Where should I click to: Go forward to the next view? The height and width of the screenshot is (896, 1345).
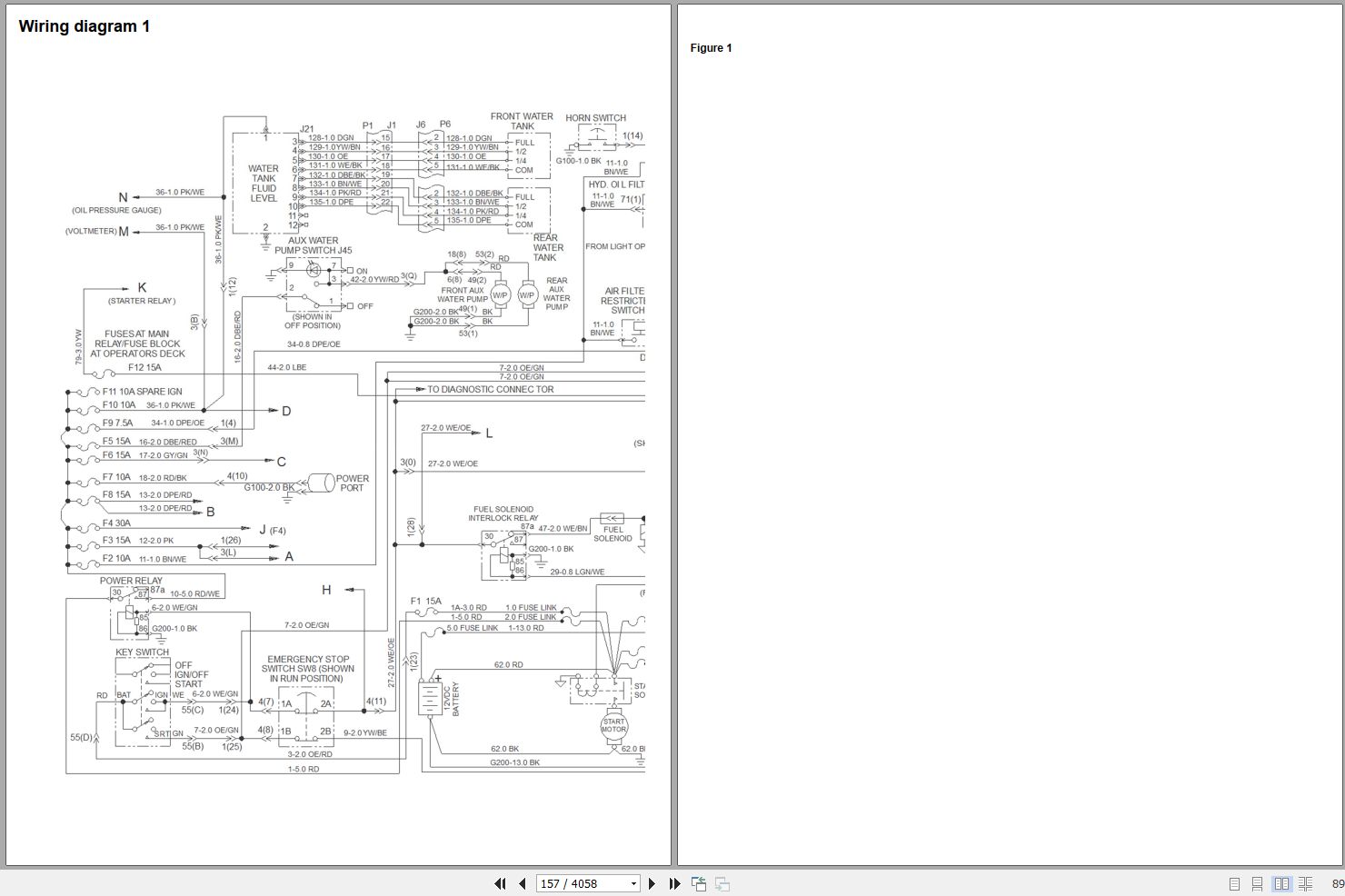pyautogui.click(x=722, y=883)
